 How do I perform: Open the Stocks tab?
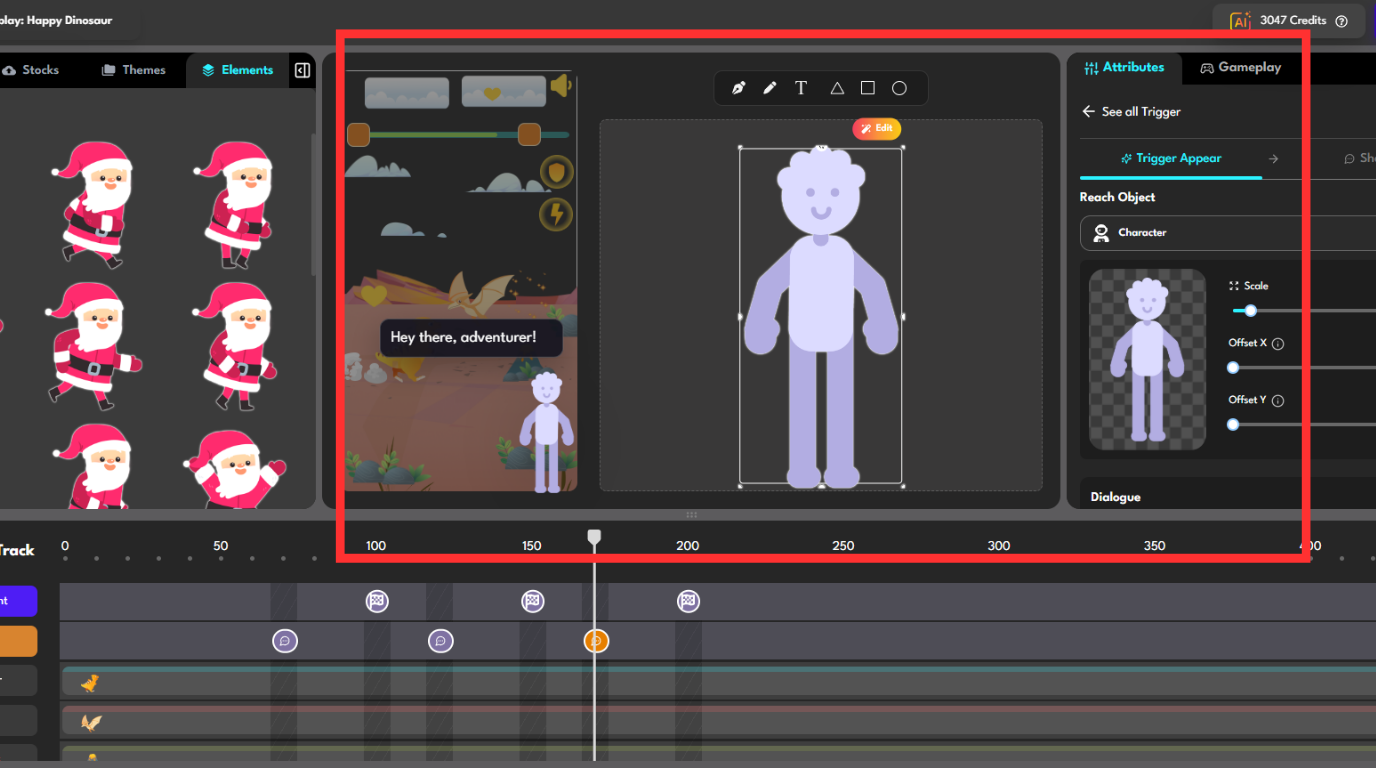click(x=30, y=70)
